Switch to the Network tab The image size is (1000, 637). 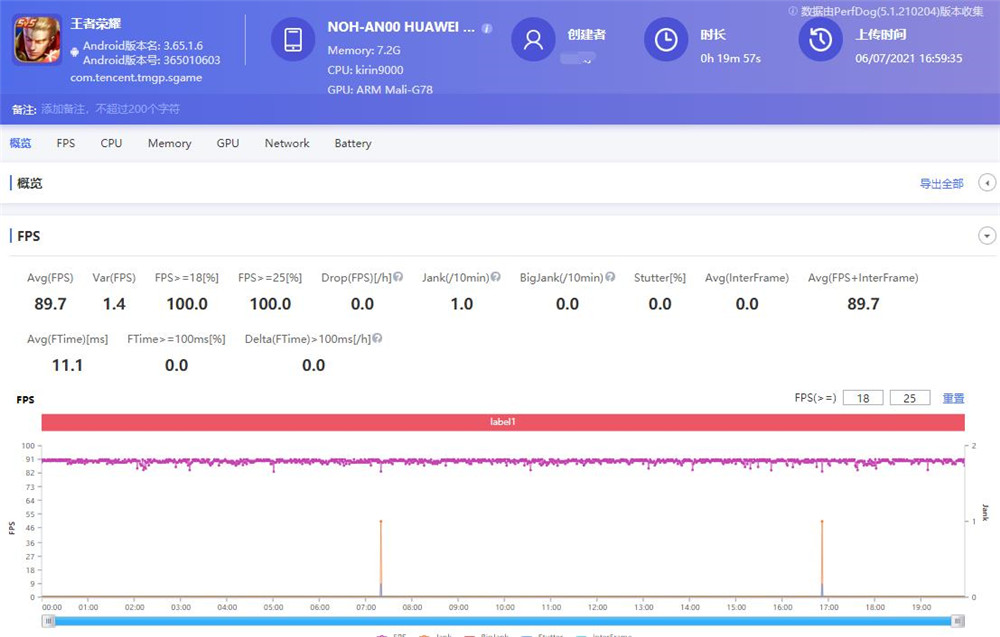tap(287, 143)
